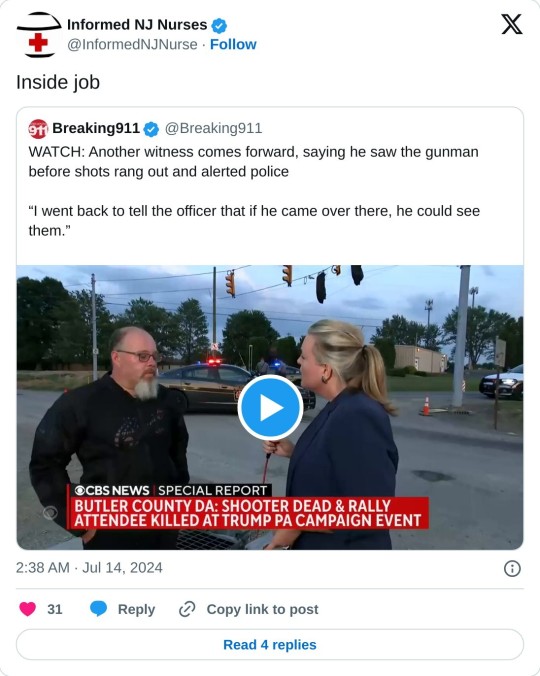Click Informed NJ Nurses verified badge

pyautogui.click(x=219, y=25)
